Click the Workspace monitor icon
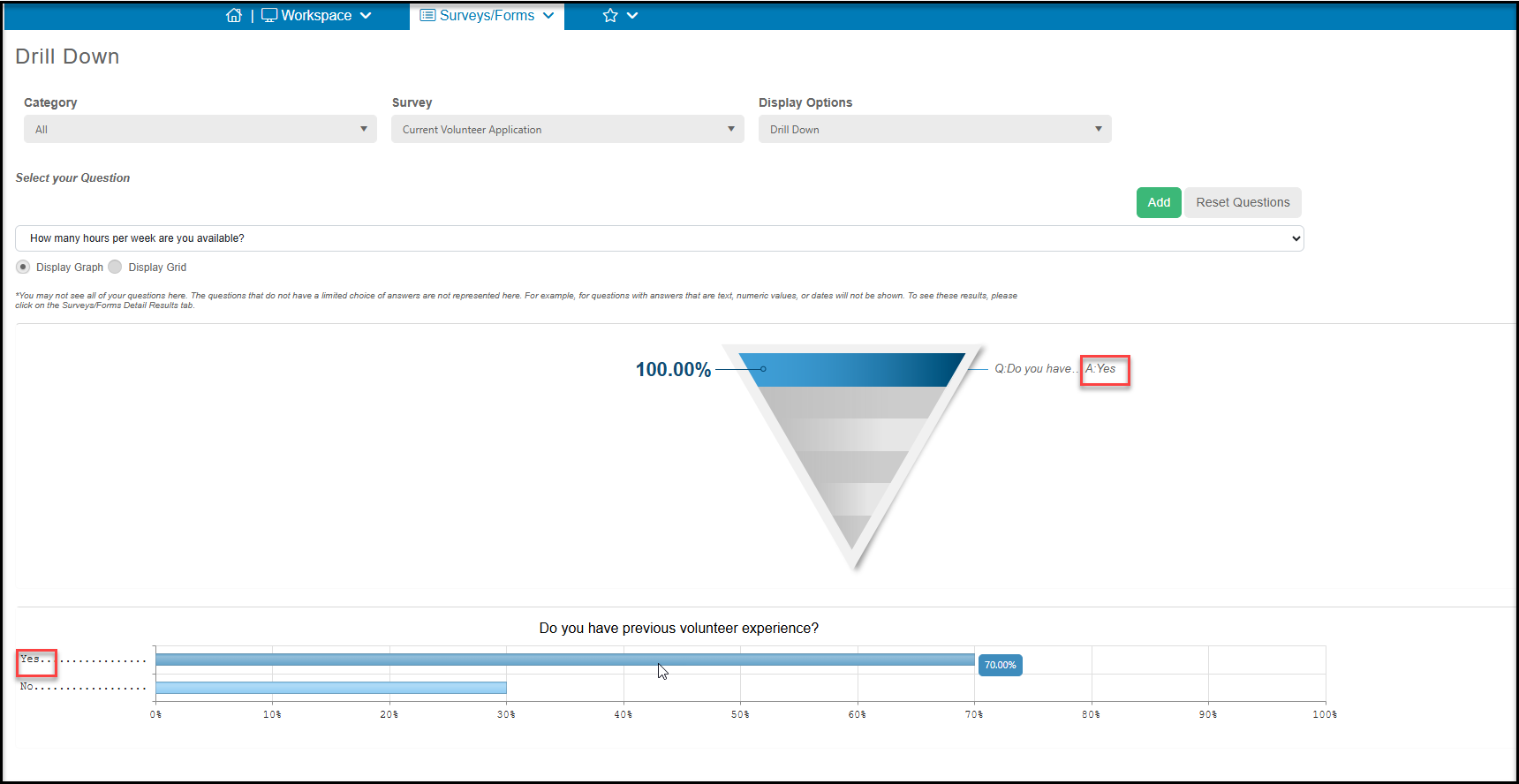The image size is (1519, 784). pos(269,15)
